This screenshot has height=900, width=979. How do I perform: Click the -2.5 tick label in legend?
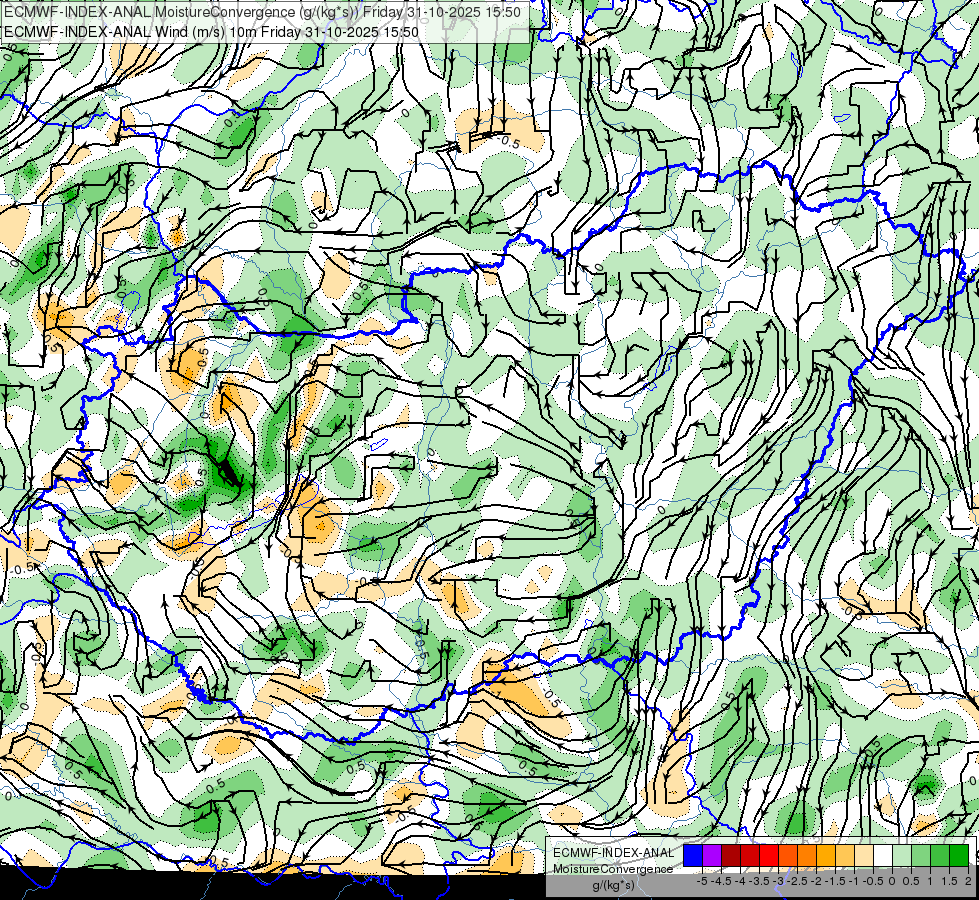pyautogui.click(x=797, y=881)
